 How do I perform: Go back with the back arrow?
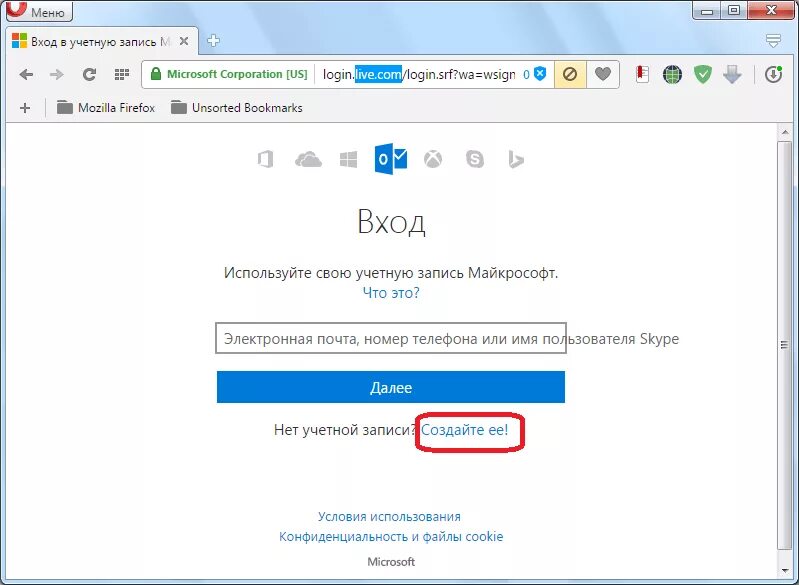26,75
